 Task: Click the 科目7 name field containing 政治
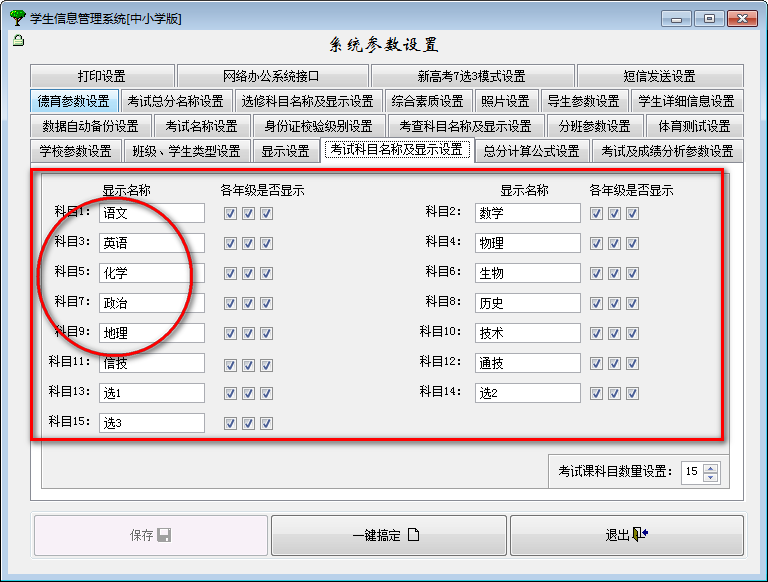152,303
